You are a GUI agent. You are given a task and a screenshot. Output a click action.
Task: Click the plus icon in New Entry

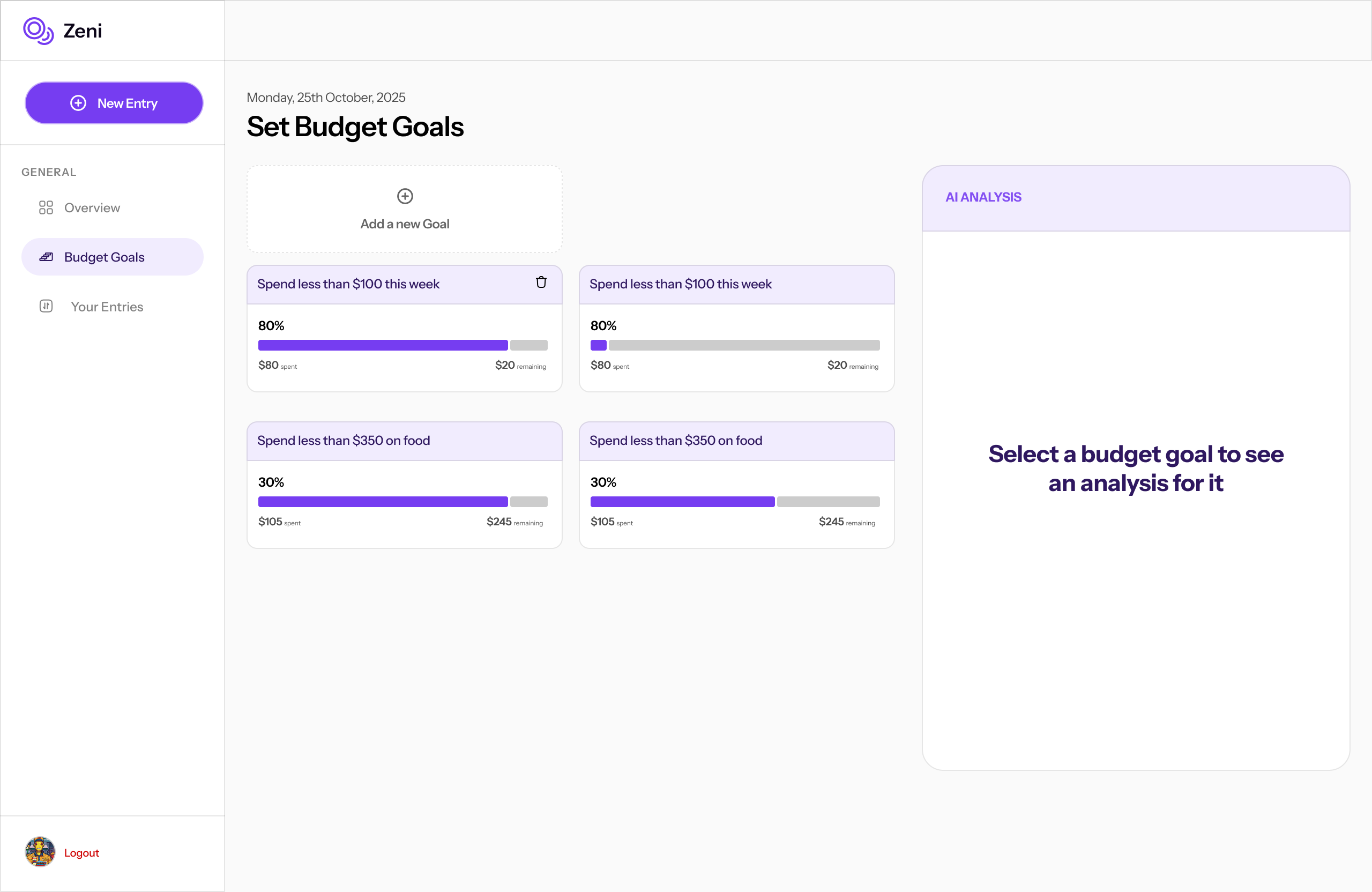pos(78,103)
